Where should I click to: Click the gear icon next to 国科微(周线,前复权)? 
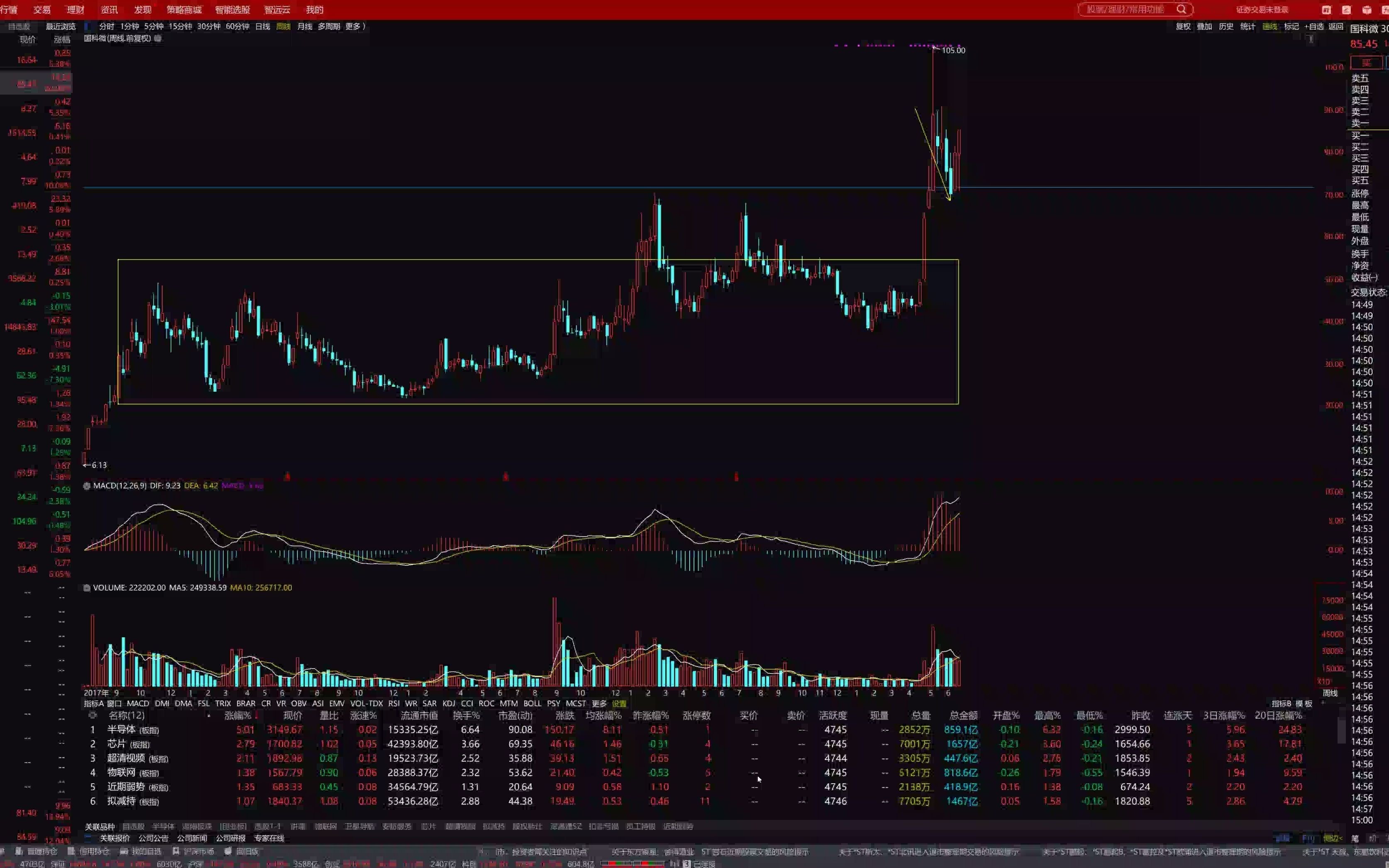(158, 39)
